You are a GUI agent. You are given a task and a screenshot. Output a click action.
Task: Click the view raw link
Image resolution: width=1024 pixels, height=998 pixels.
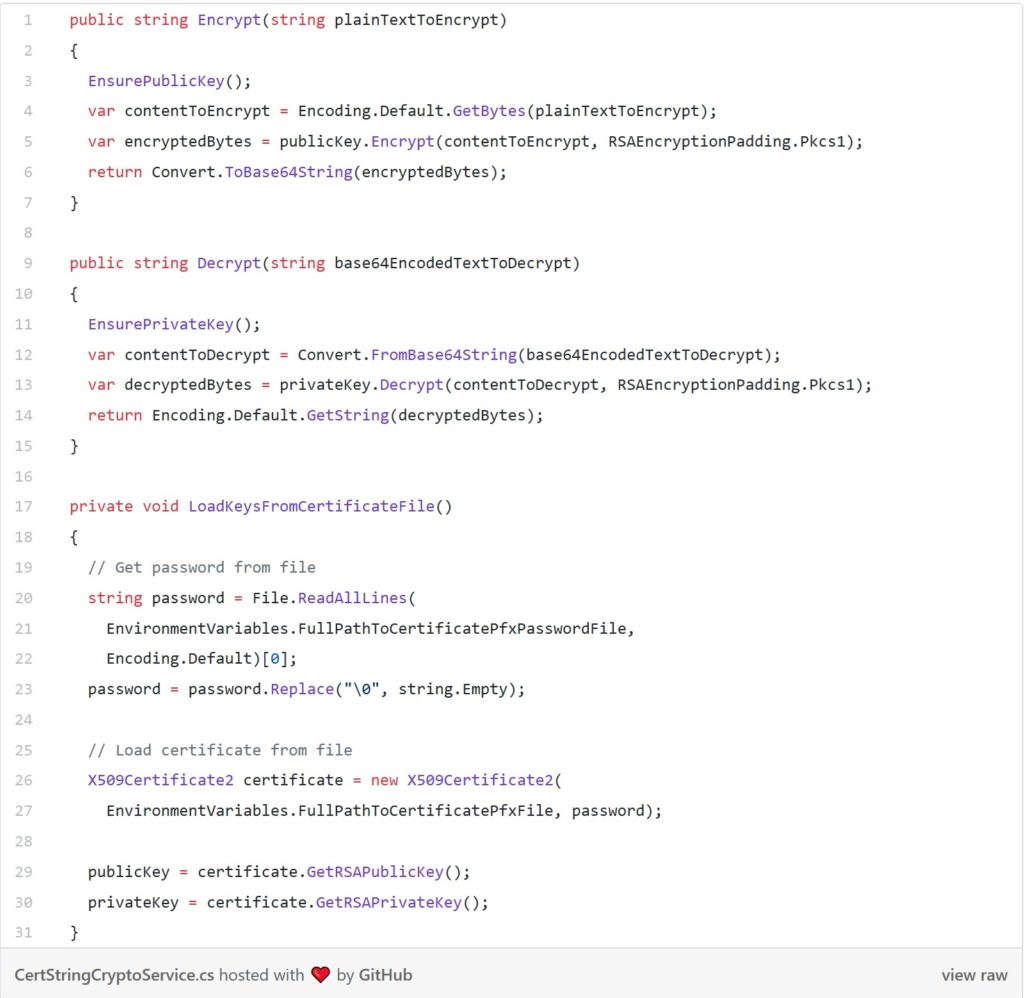coord(974,975)
